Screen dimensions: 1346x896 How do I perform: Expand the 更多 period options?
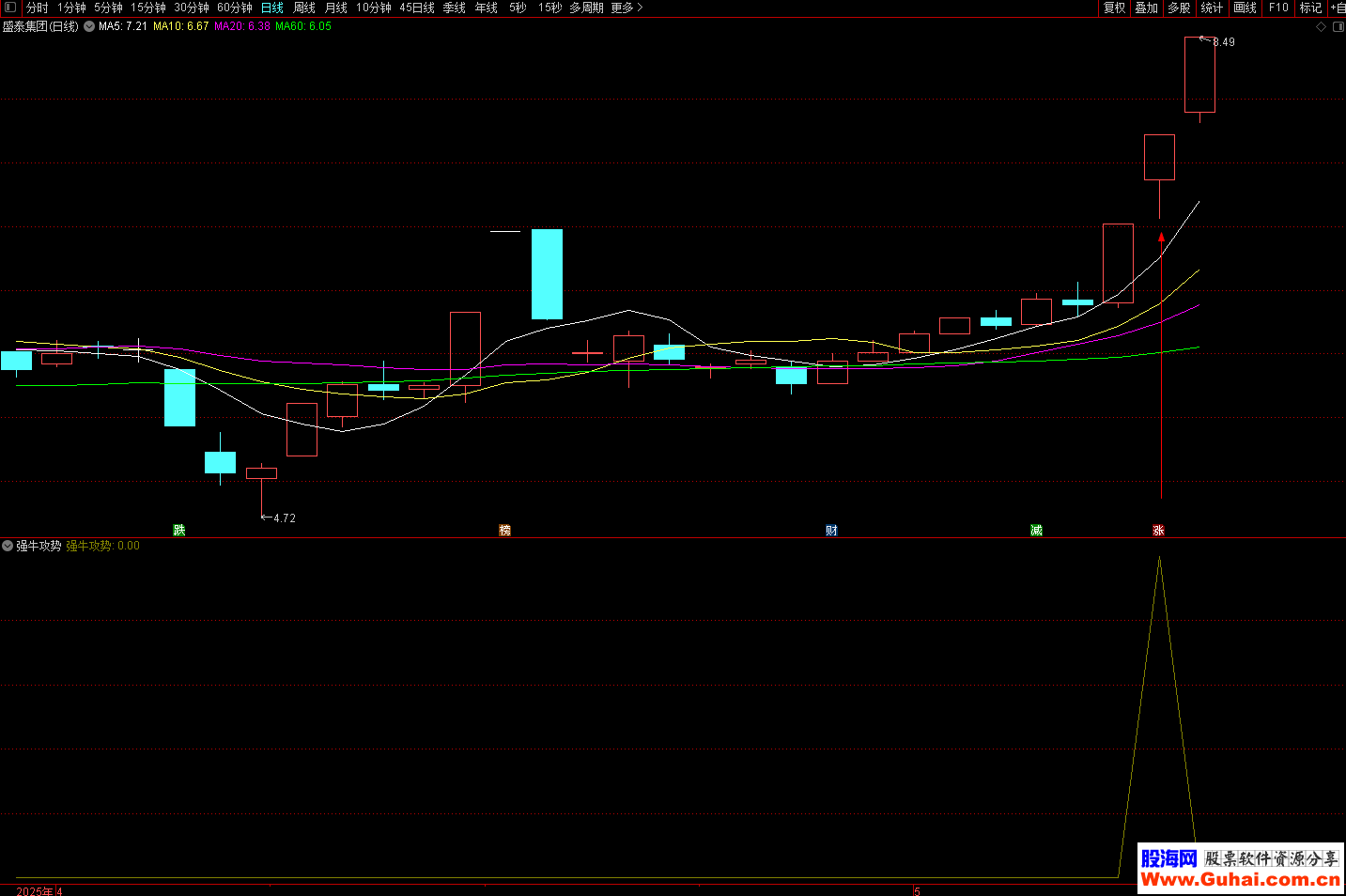(627, 8)
